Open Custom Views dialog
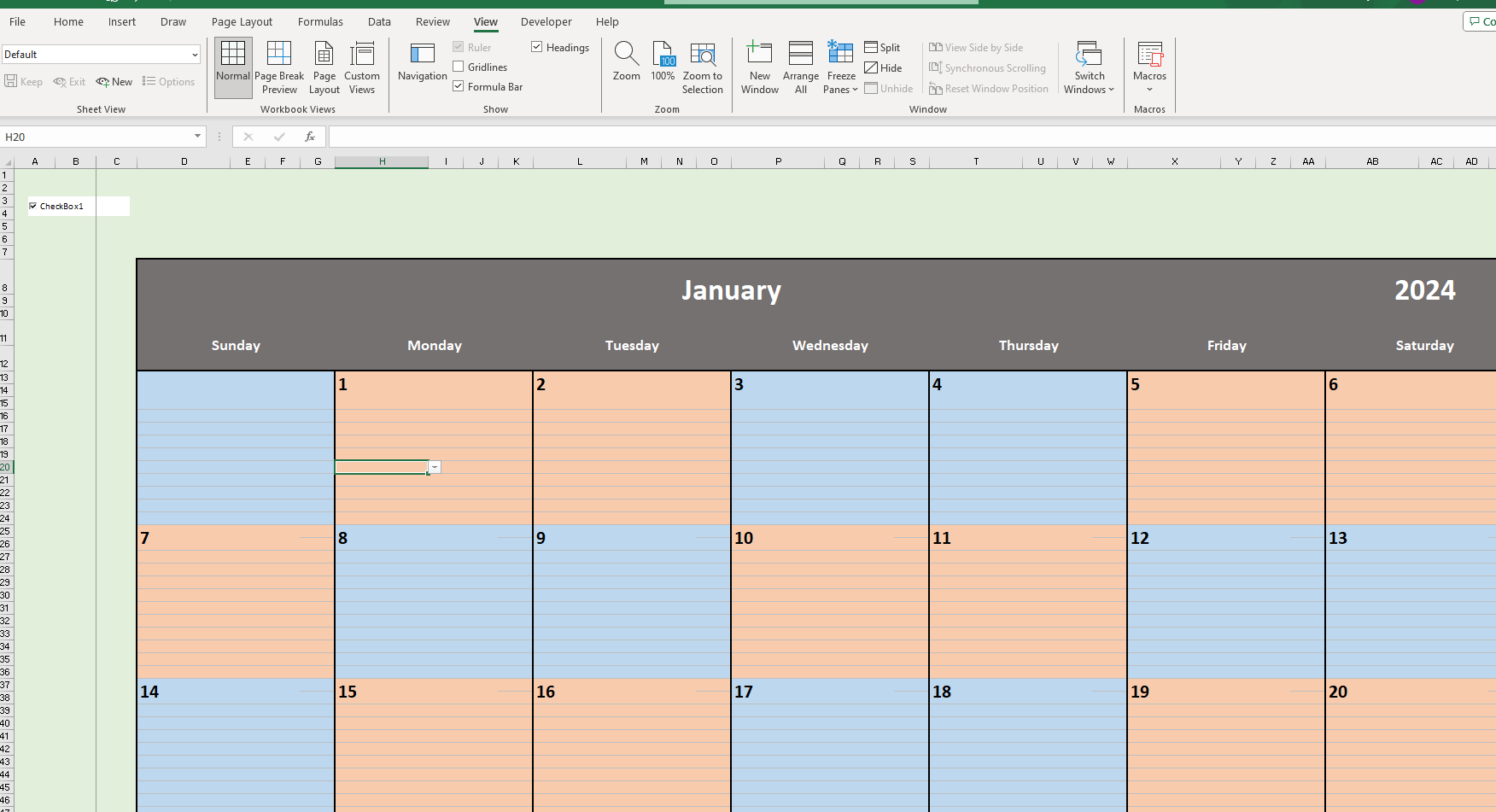This screenshot has width=1496, height=812. [362, 67]
